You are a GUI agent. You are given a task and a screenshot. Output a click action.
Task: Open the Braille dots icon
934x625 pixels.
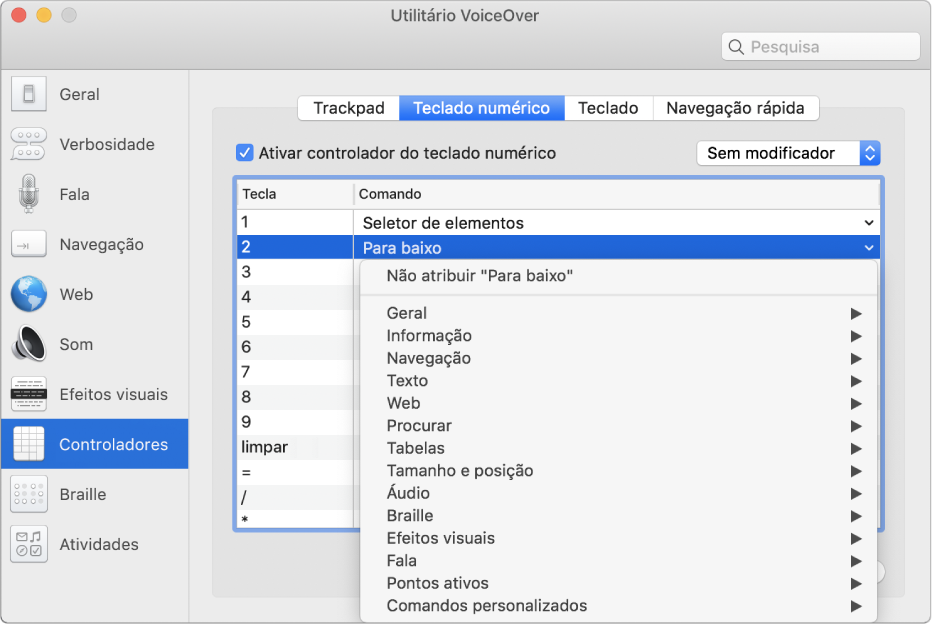pyautogui.click(x=29, y=494)
